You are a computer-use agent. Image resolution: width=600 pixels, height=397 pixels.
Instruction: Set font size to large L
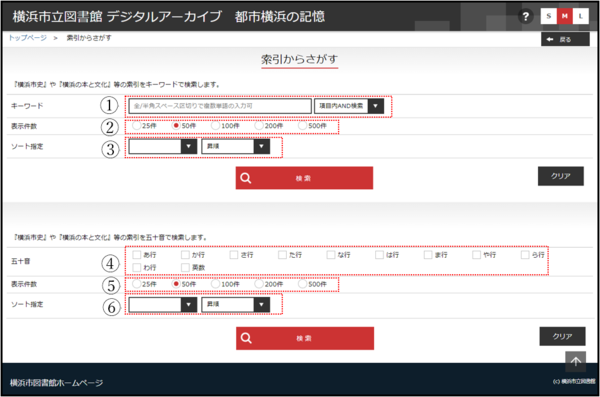click(580, 16)
